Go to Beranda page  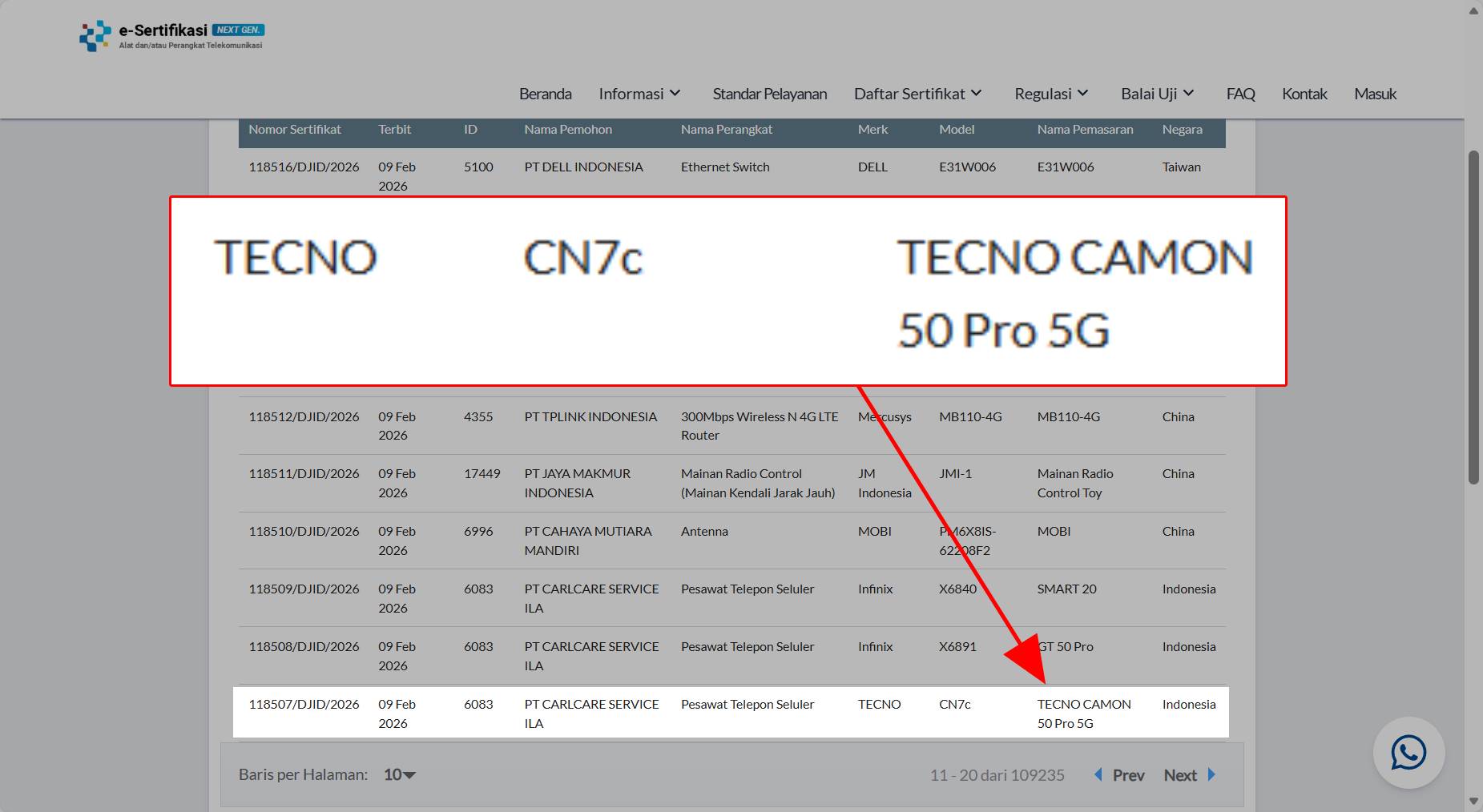coord(545,94)
